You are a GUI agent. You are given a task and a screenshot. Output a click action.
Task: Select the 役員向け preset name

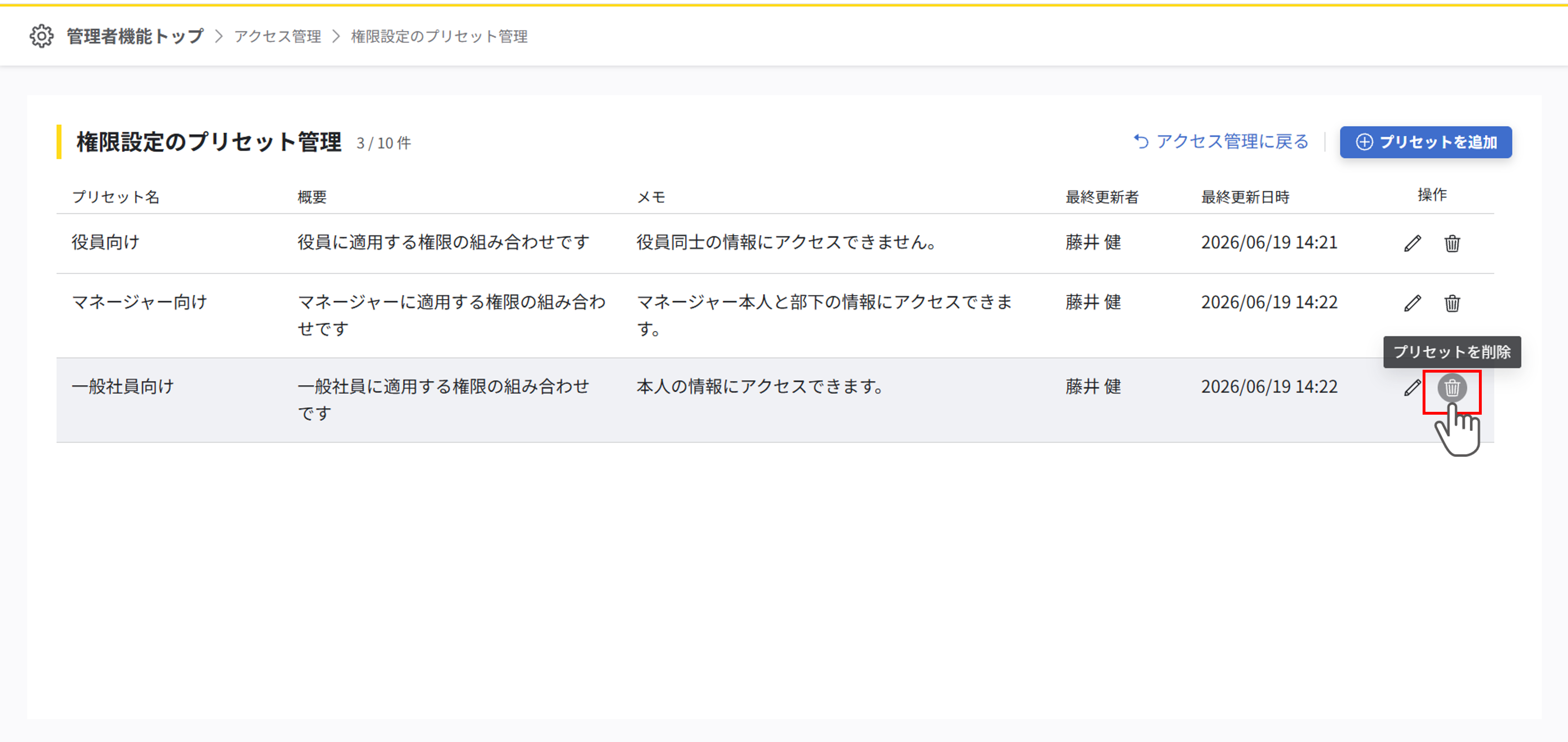pos(105,242)
